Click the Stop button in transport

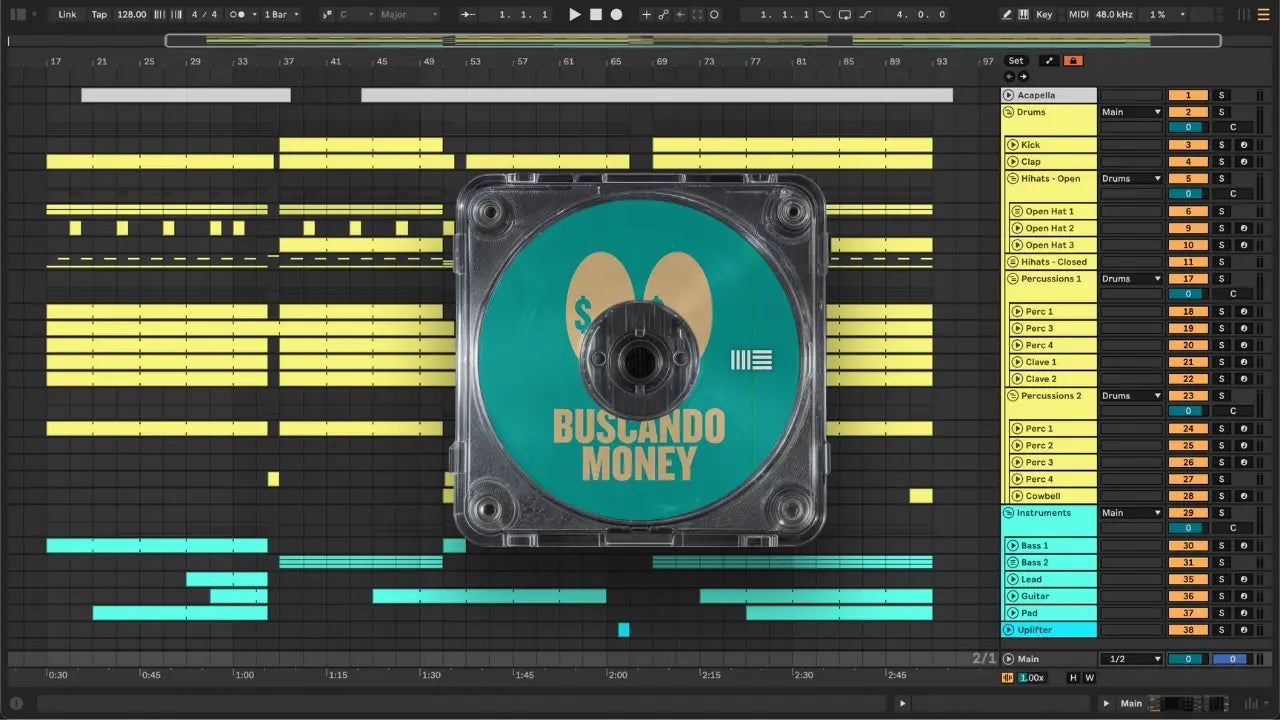pos(595,15)
